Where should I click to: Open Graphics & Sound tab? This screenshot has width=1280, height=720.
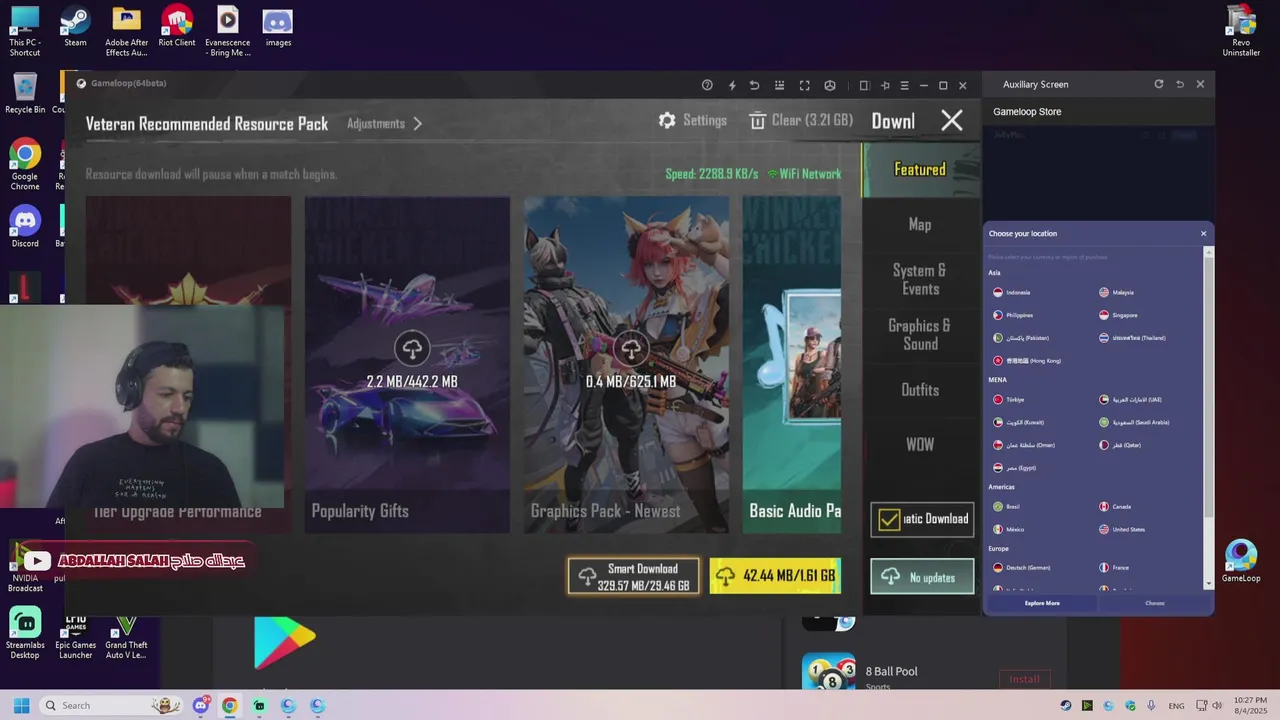pyautogui.click(x=920, y=335)
